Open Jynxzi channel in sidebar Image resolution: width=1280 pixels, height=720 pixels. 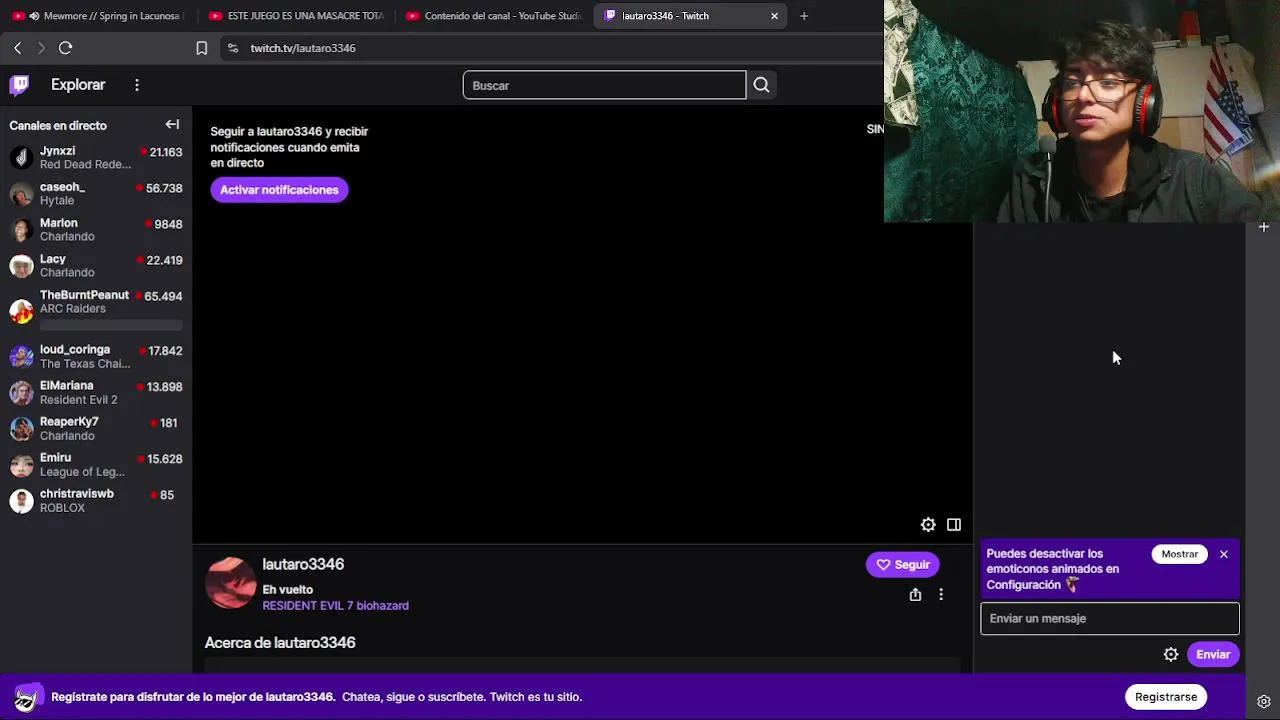point(96,158)
